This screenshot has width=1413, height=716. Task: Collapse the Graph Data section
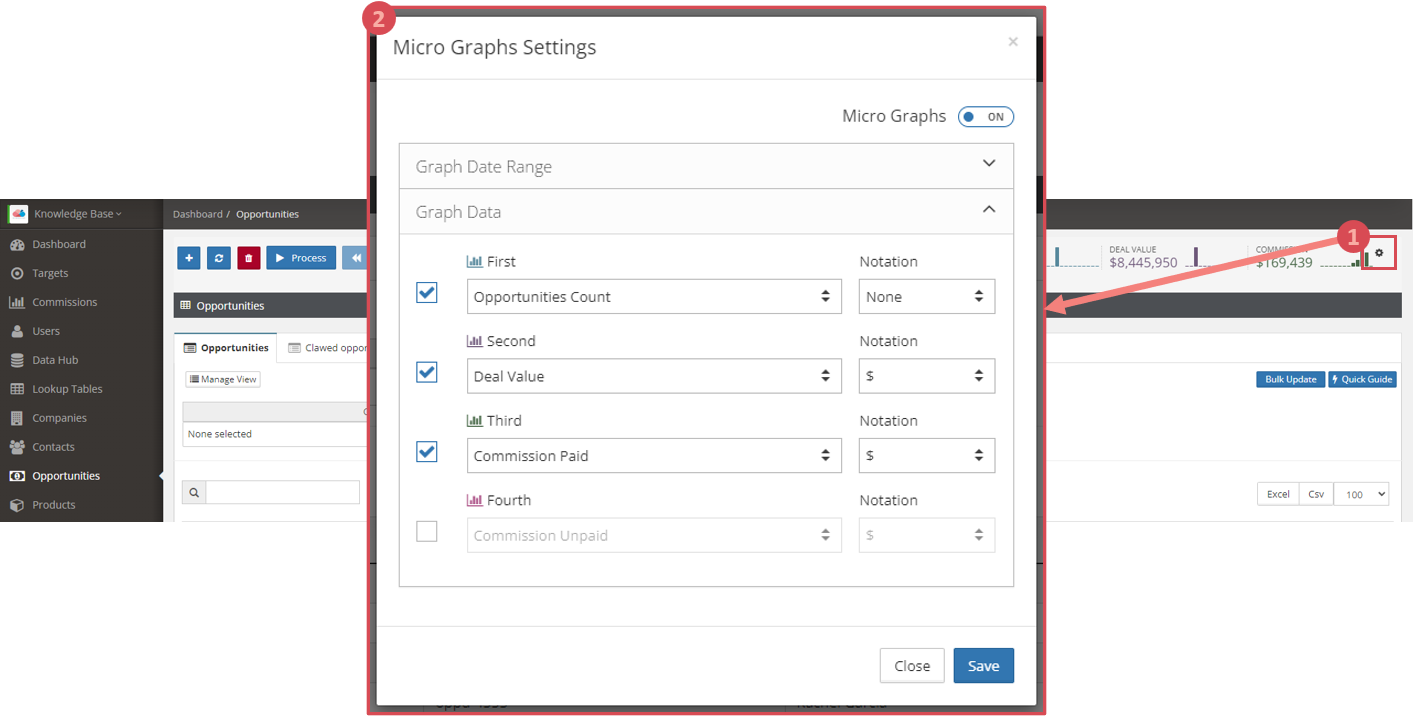pyautogui.click(x=706, y=211)
